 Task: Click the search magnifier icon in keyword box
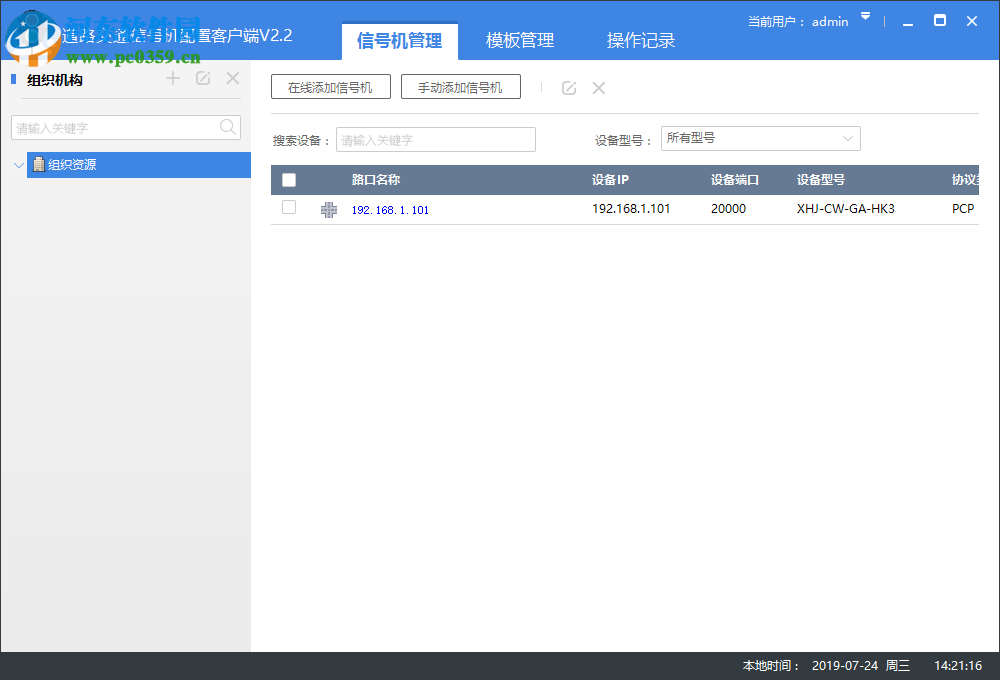point(228,128)
